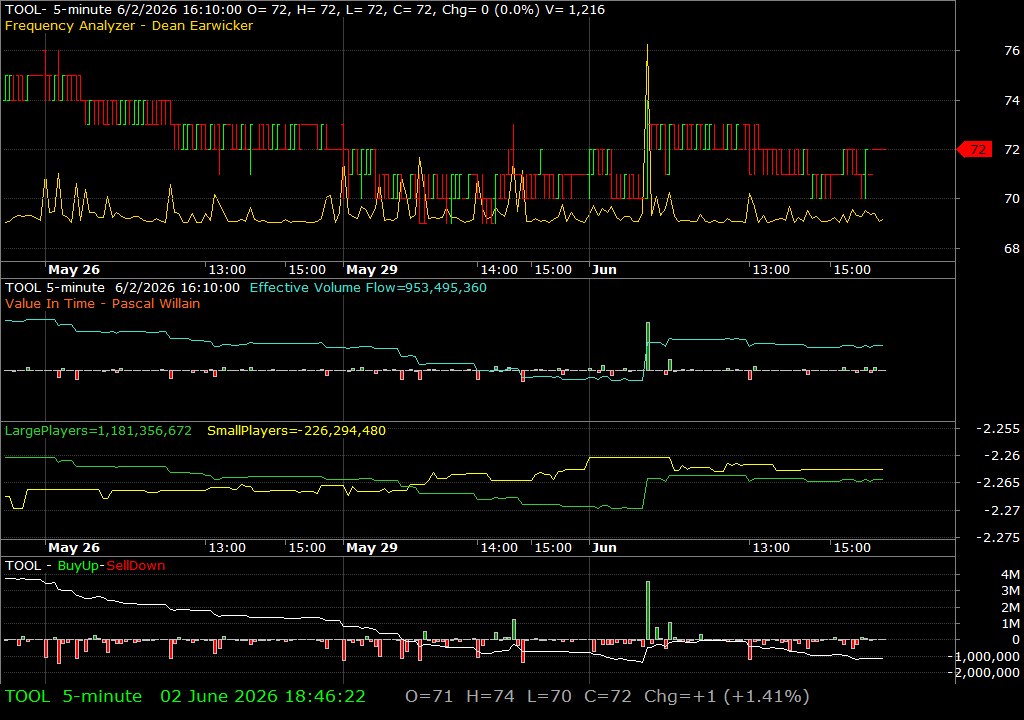The height and width of the screenshot is (720, 1024).
Task: Click the 'V= 1,216' volume value in header
Action: (575, 10)
